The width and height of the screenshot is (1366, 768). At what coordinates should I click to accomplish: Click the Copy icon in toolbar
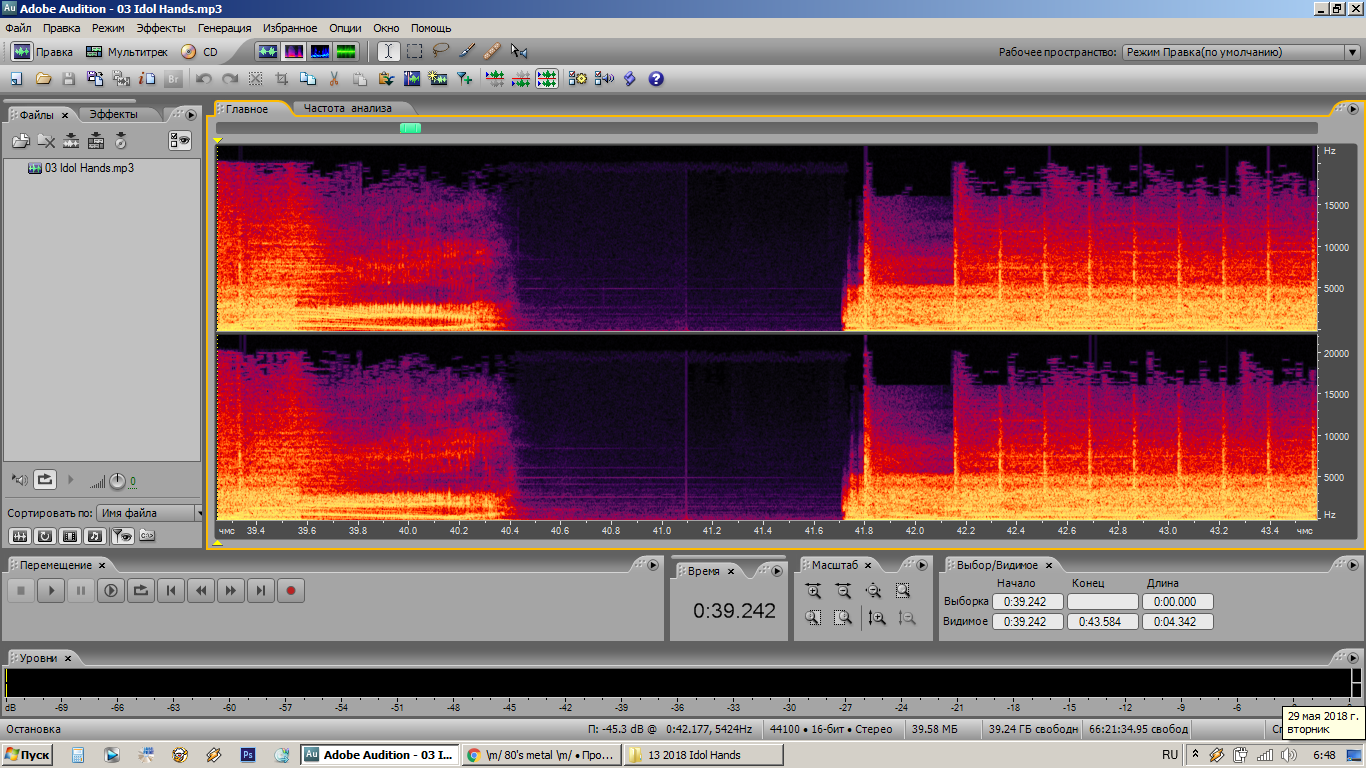pos(308,78)
